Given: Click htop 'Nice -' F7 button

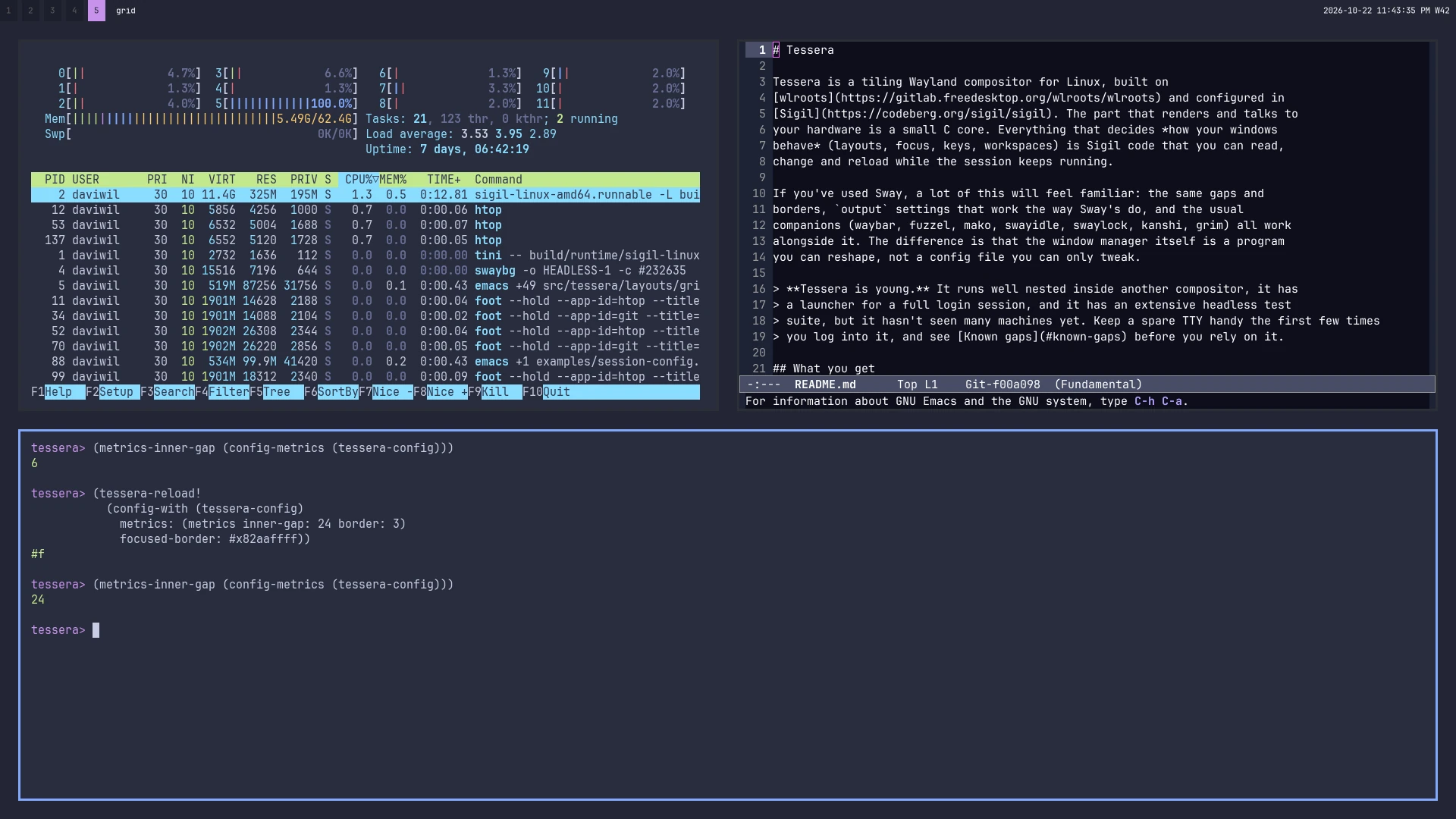Looking at the screenshot, I should [x=386, y=392].
